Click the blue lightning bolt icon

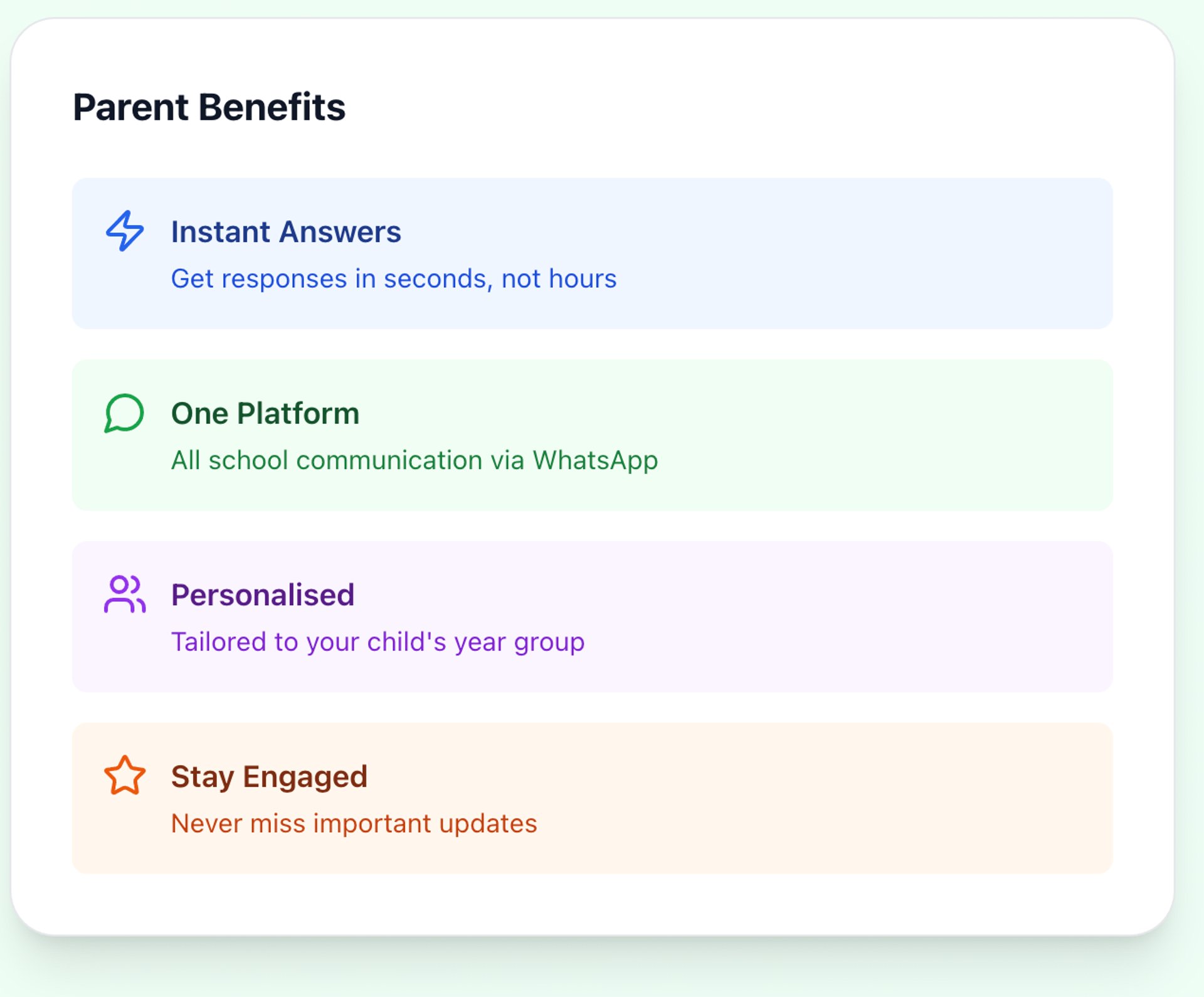tap(125, 231)
